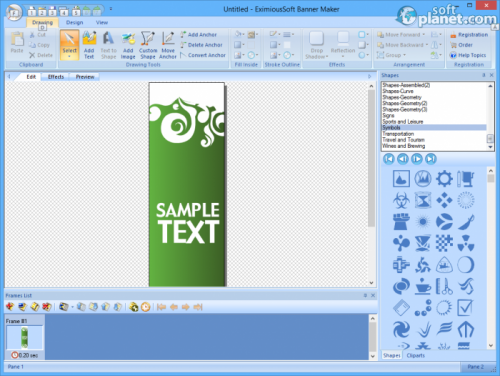The image size is (500, 376).
Task: Click the move to last frame arrow
Action: 198,307
